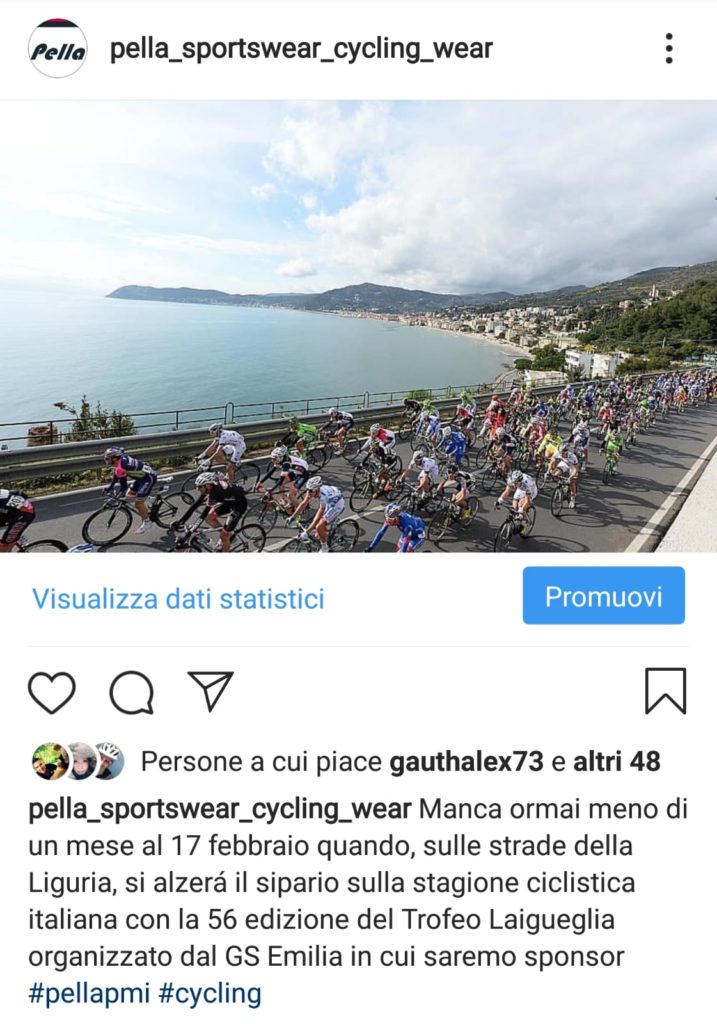Open the #pellapmi hashtag
Screen dimensions: 717x1024
[x=89, y=994]
